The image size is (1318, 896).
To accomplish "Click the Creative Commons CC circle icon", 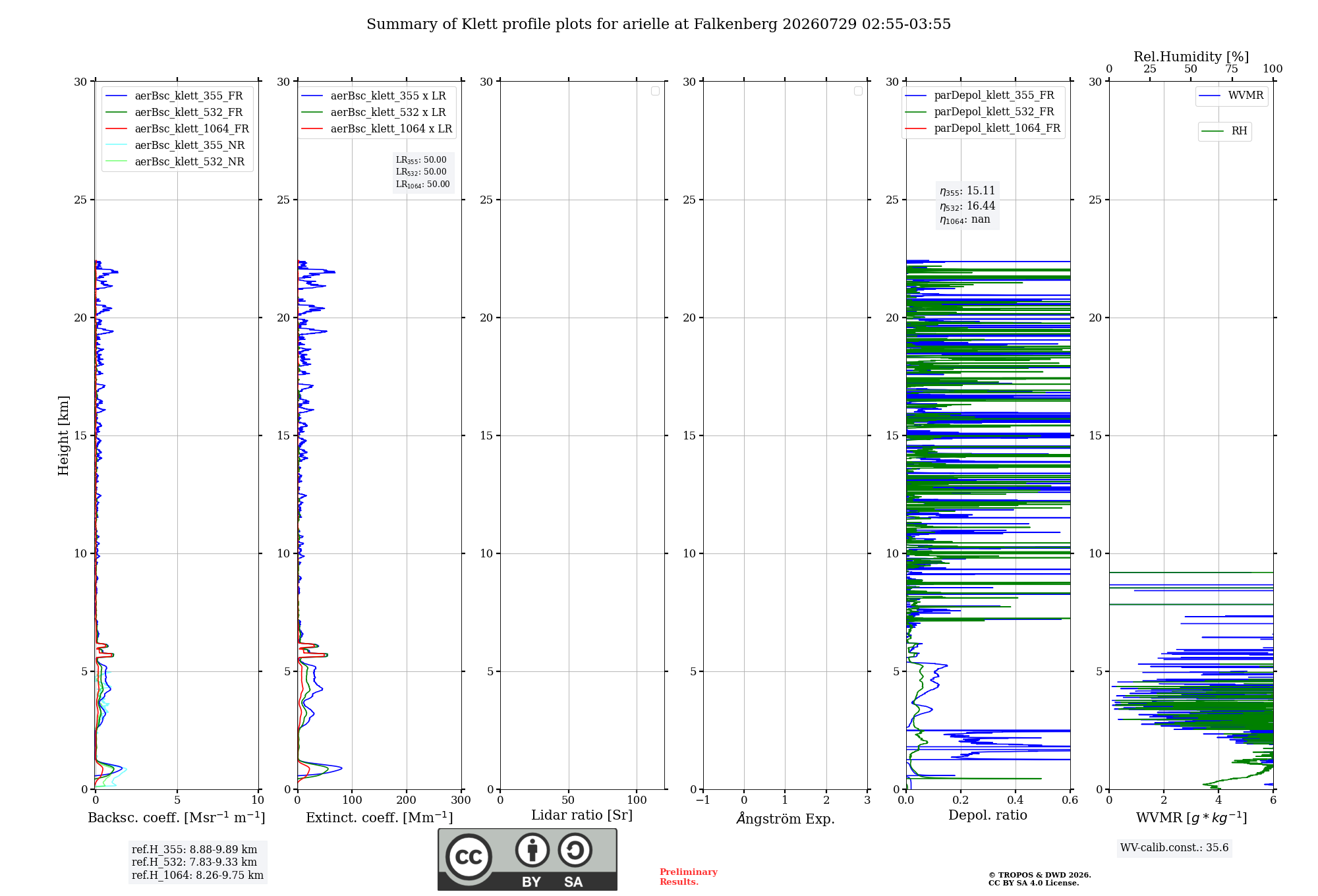I will 469,856.
